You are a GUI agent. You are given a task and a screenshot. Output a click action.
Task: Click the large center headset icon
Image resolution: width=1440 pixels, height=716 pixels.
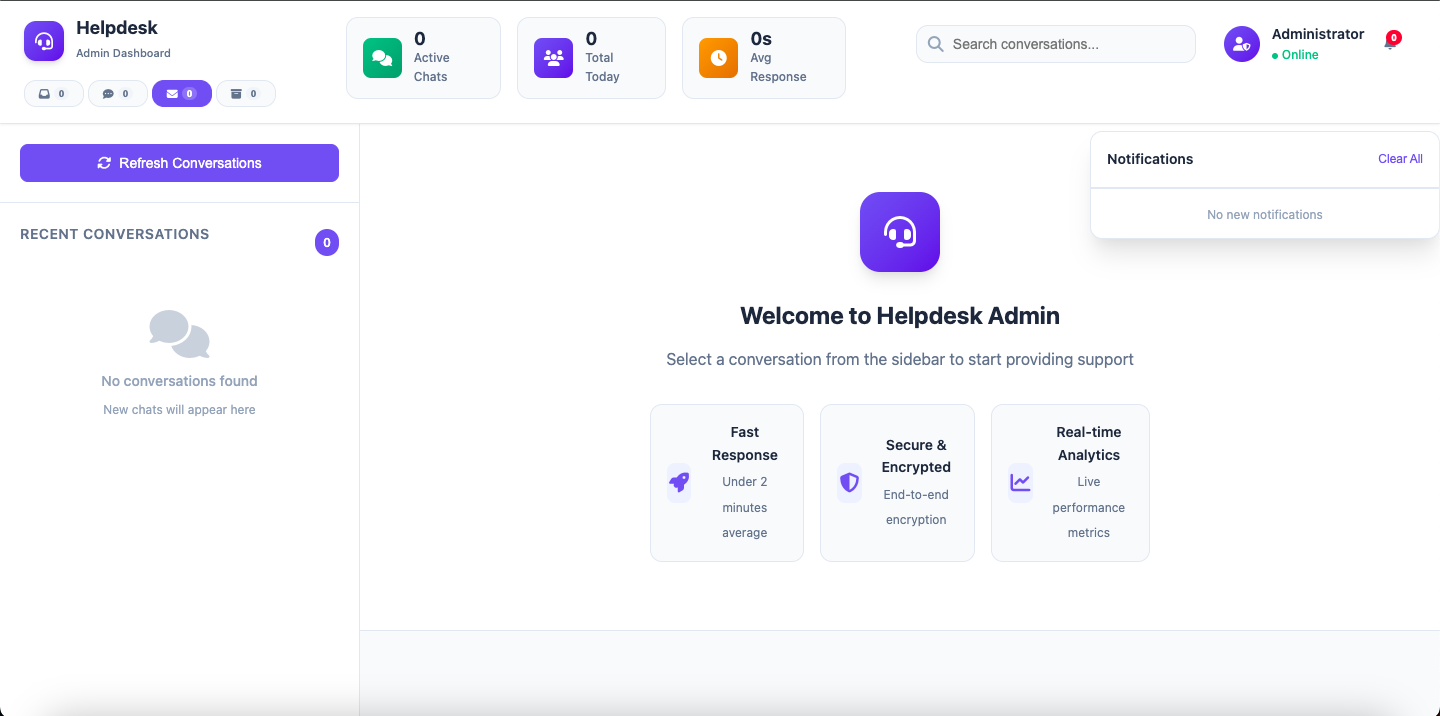(x=899, y=232)
